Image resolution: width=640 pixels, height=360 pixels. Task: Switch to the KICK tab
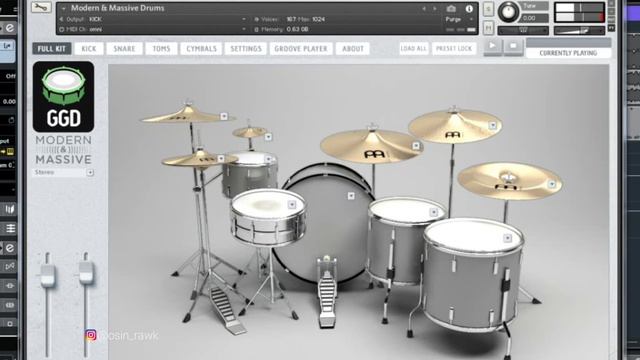pyautogui.click(x=89, y=49)
